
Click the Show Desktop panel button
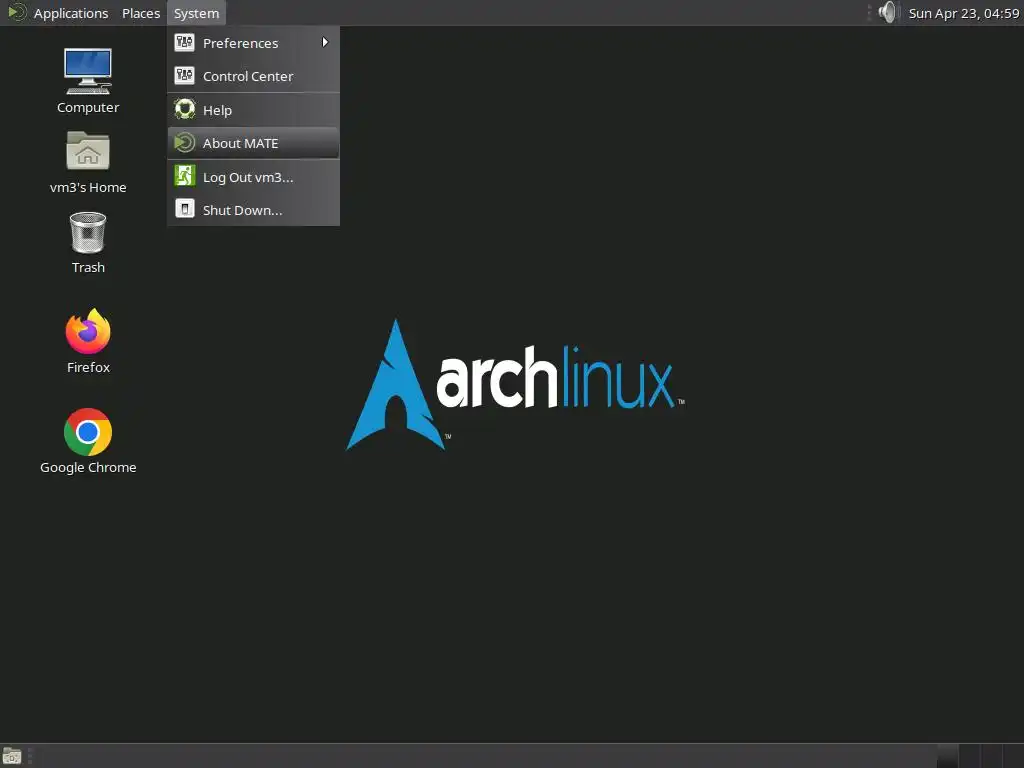(x=12, y=756)
